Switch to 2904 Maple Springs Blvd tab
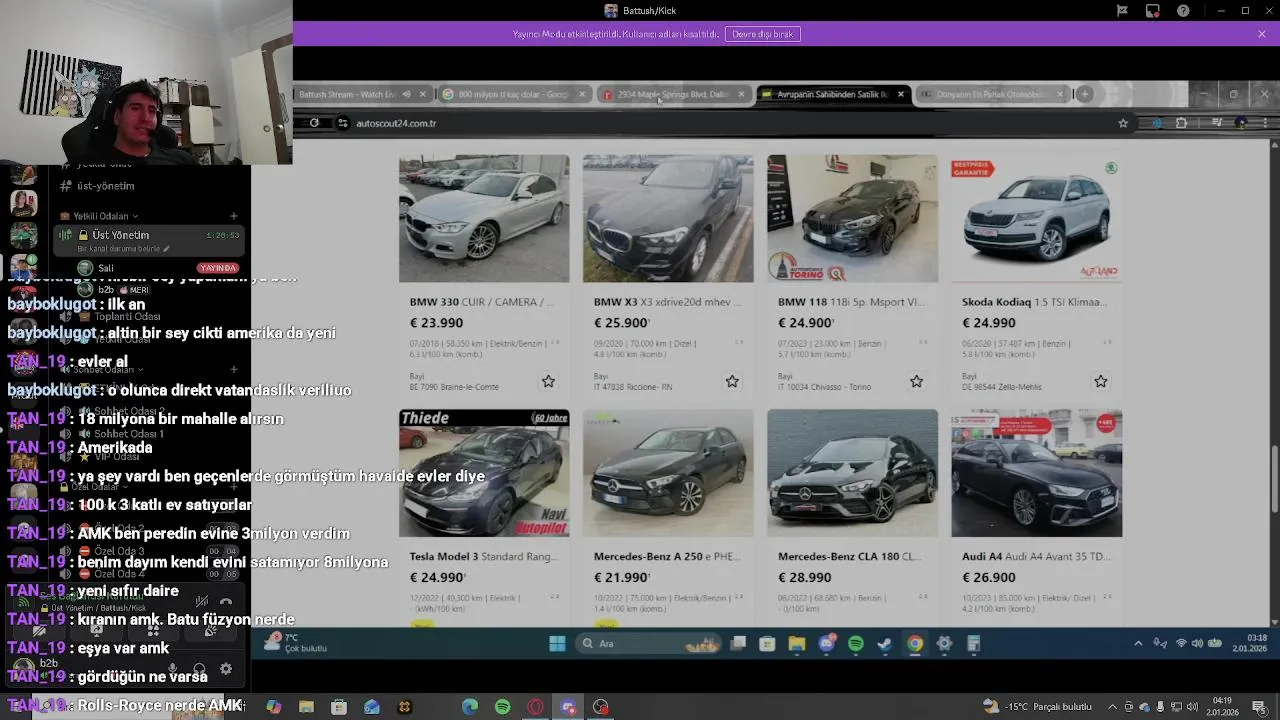The height and width of the screenshot is (720, 1280). (673, 94)
